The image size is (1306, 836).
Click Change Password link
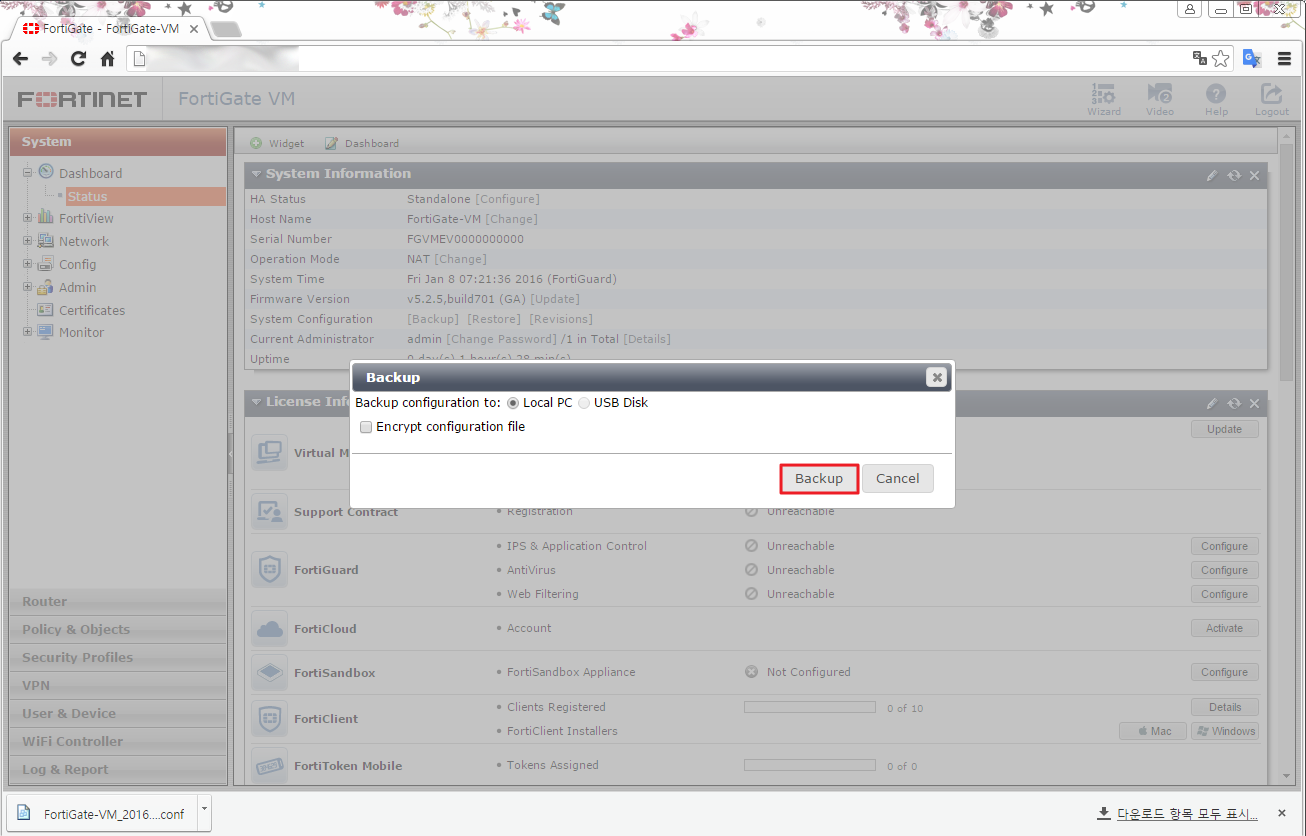[501, 339]
